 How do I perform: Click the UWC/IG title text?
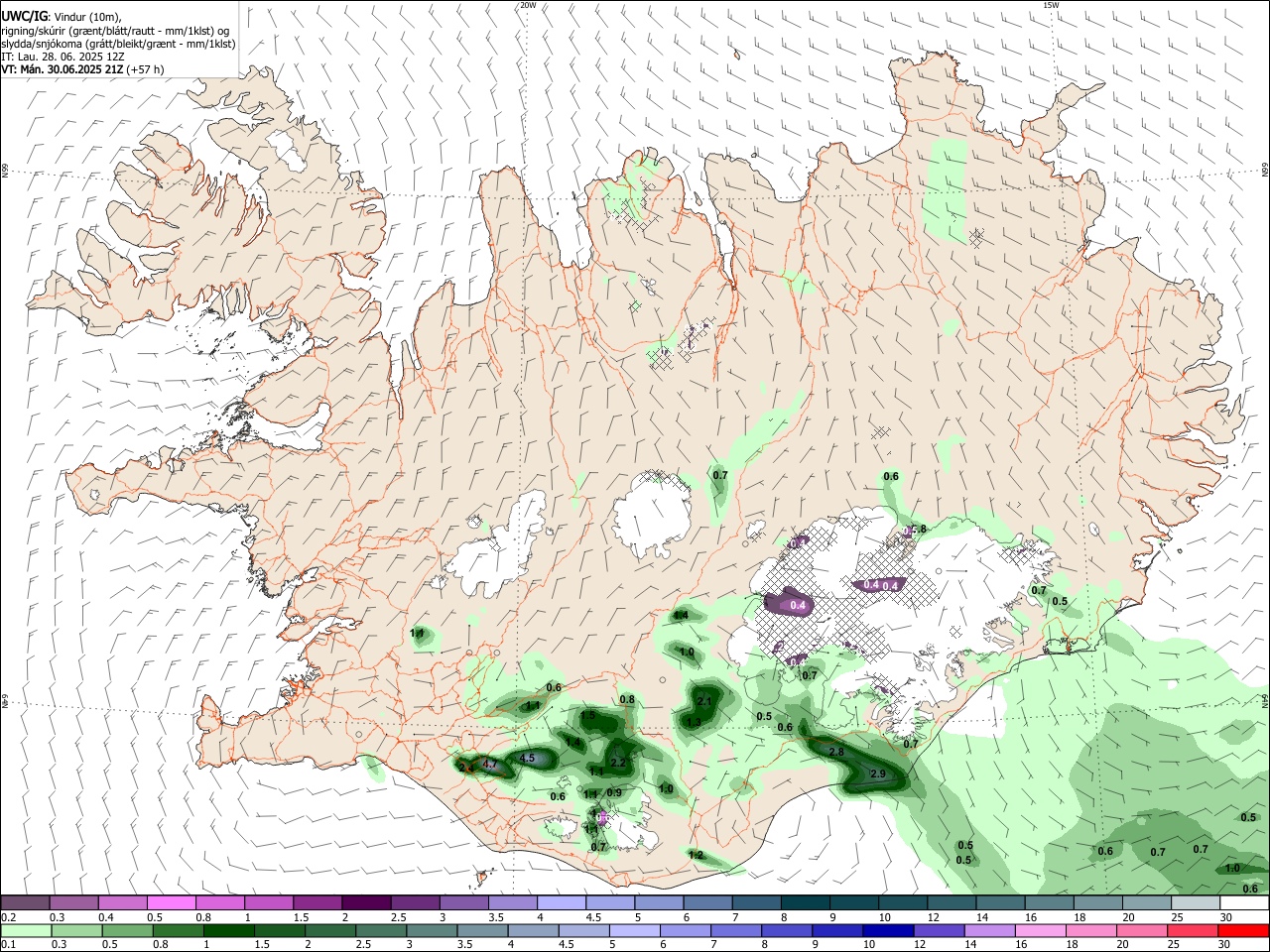tap(24, 17)
